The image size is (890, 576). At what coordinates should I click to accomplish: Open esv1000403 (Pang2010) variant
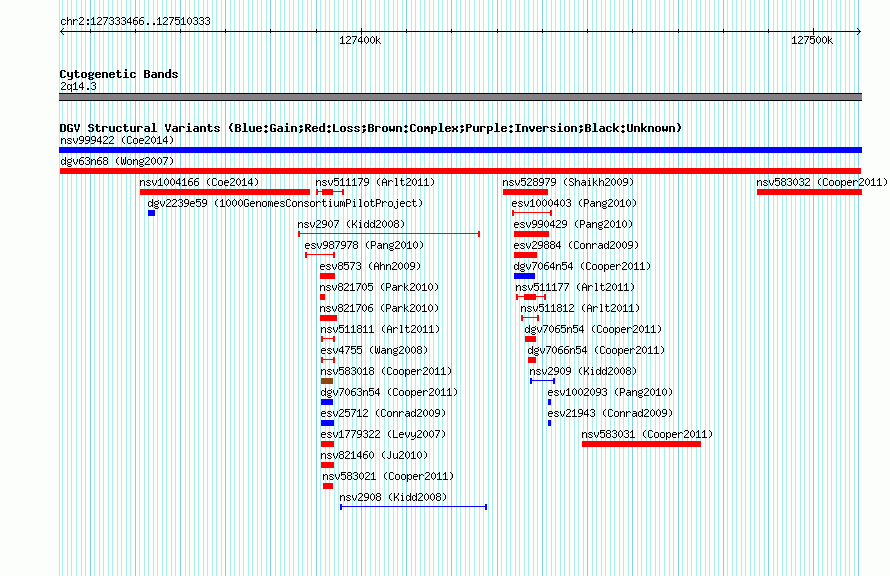[574, 203]
